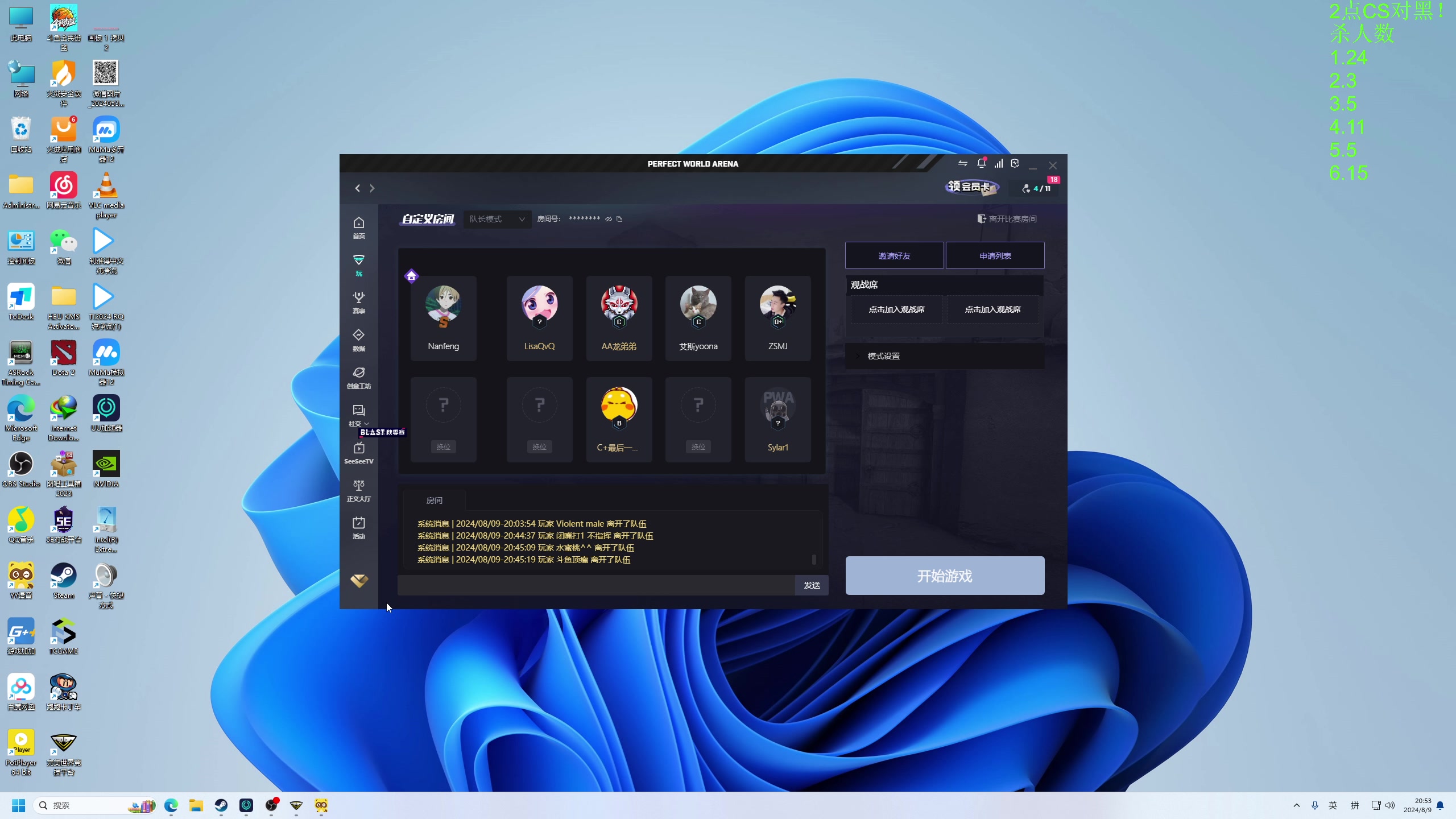Open notifications bell in title bar

(x=982, y=163)
